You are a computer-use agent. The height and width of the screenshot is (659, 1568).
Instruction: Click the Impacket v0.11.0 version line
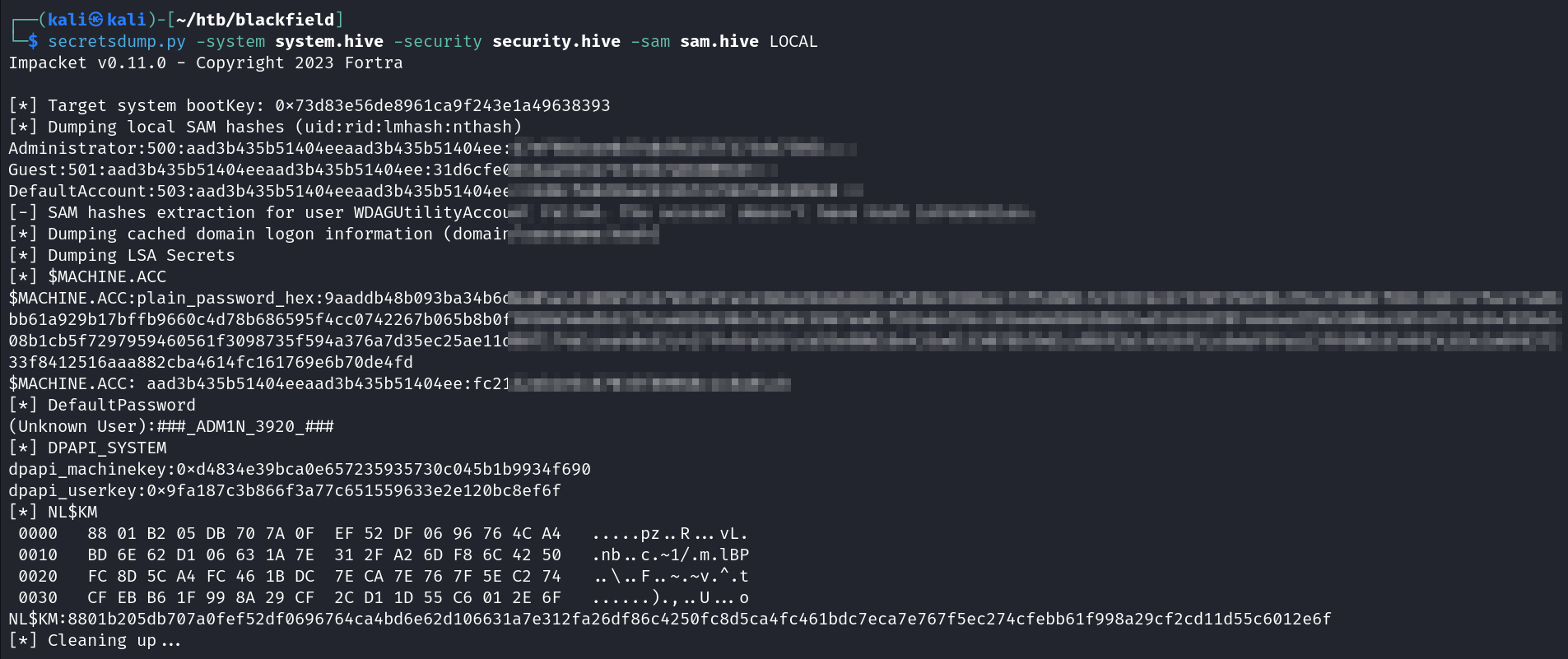point(205,63)
